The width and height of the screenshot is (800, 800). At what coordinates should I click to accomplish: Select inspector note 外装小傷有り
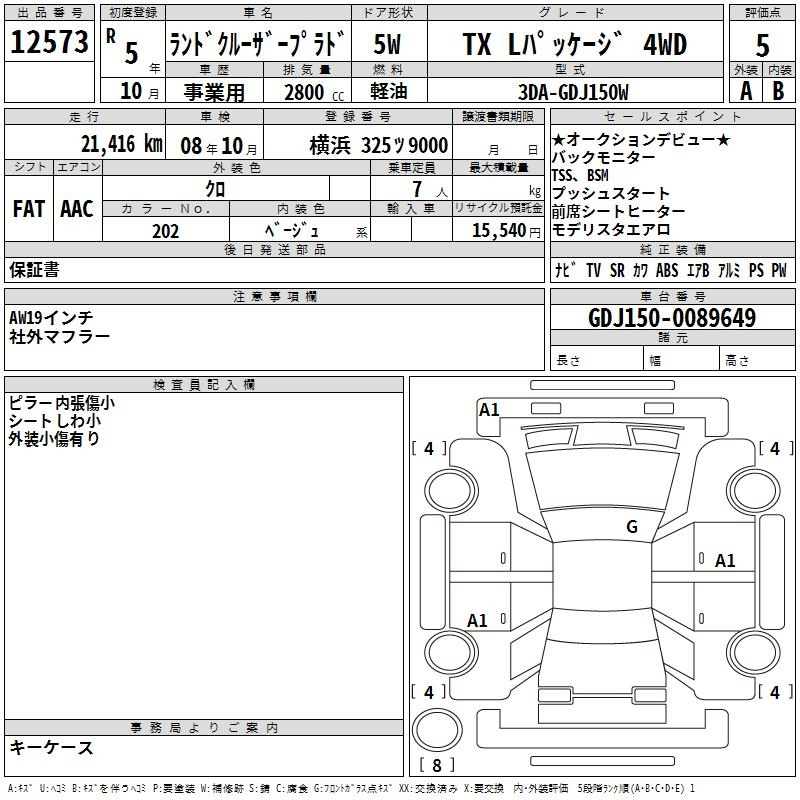coord(54,438)
